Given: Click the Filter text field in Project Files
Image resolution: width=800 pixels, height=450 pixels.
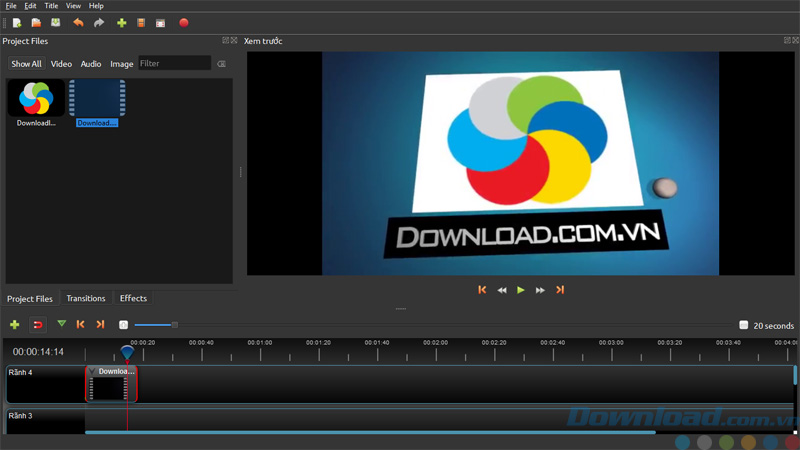Looking at the screenshot, I should pyautogui.click(x=174, y=64).
